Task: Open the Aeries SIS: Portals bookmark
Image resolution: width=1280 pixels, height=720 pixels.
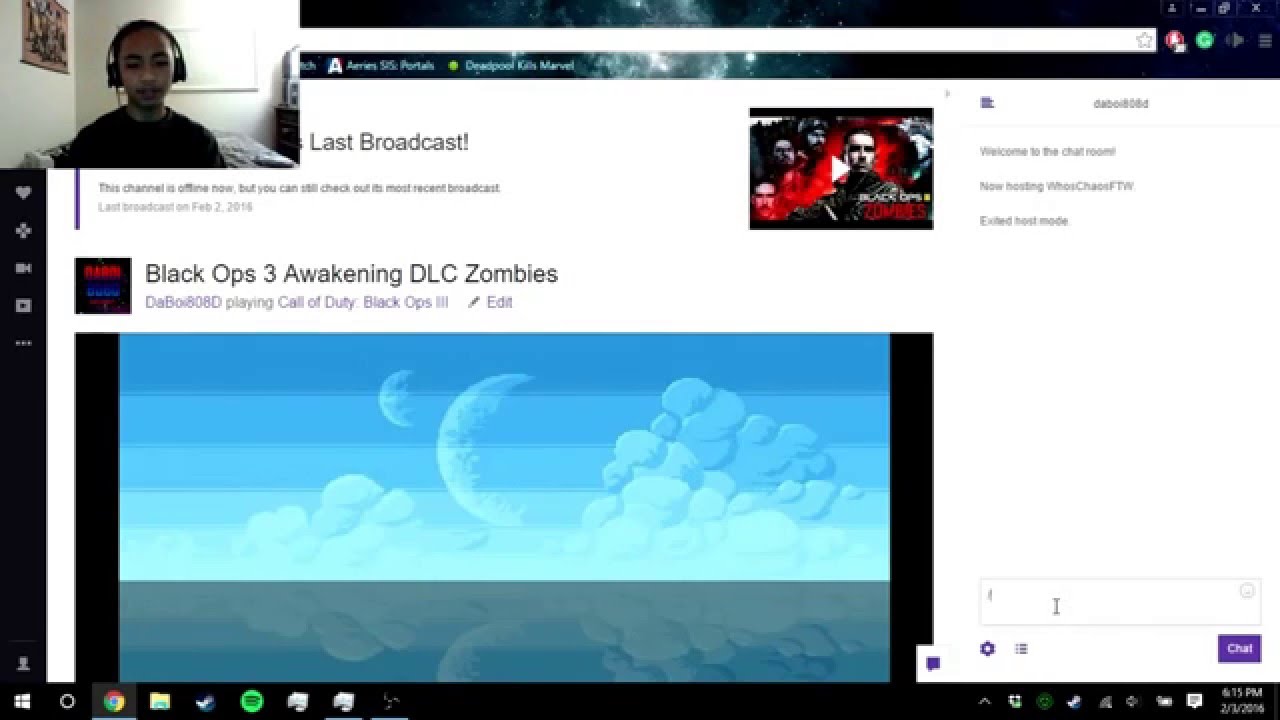Action: [381, 66]
